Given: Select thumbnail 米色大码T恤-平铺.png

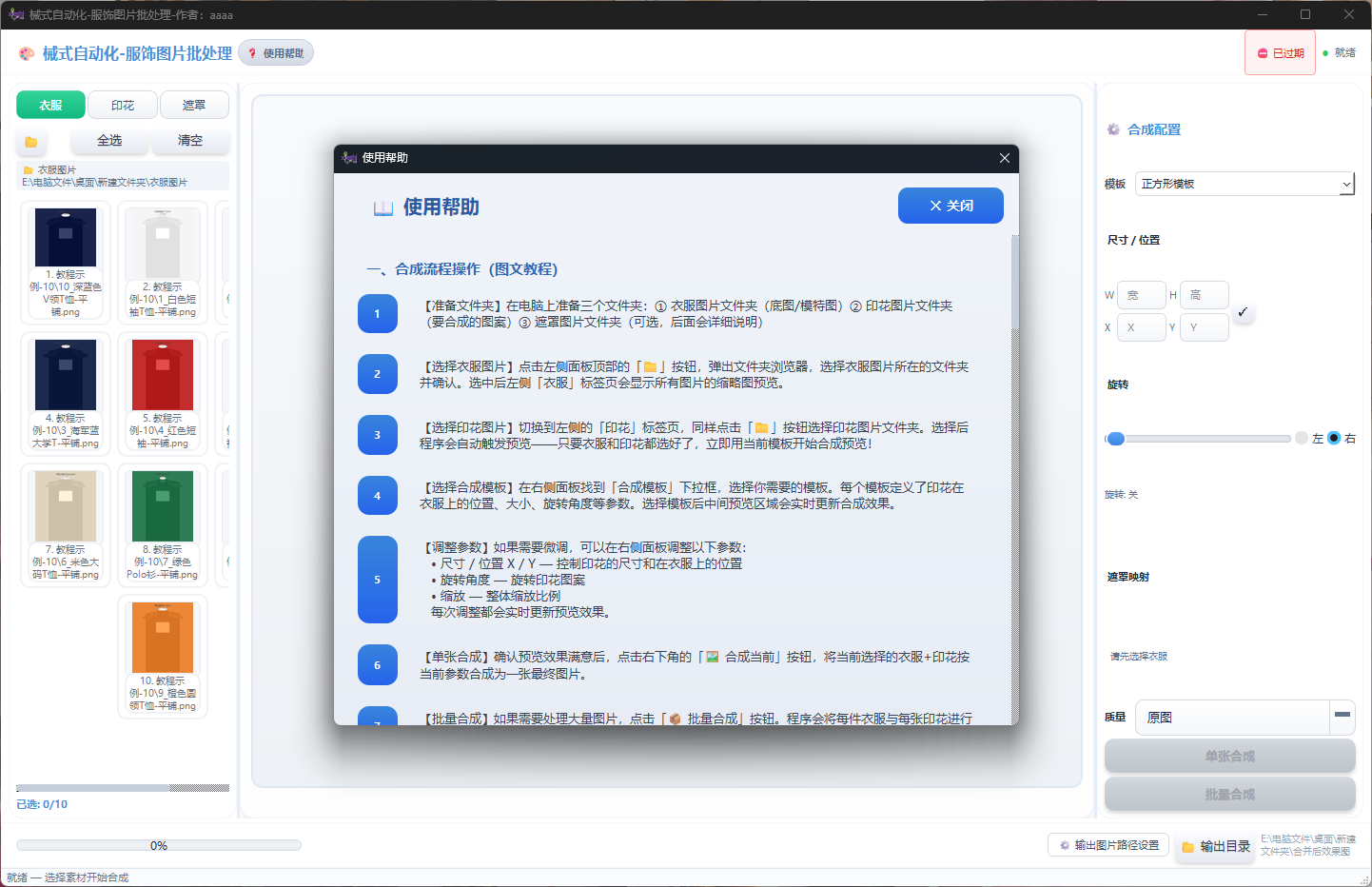Looking at the screenshot, I should tap(66, 524).
